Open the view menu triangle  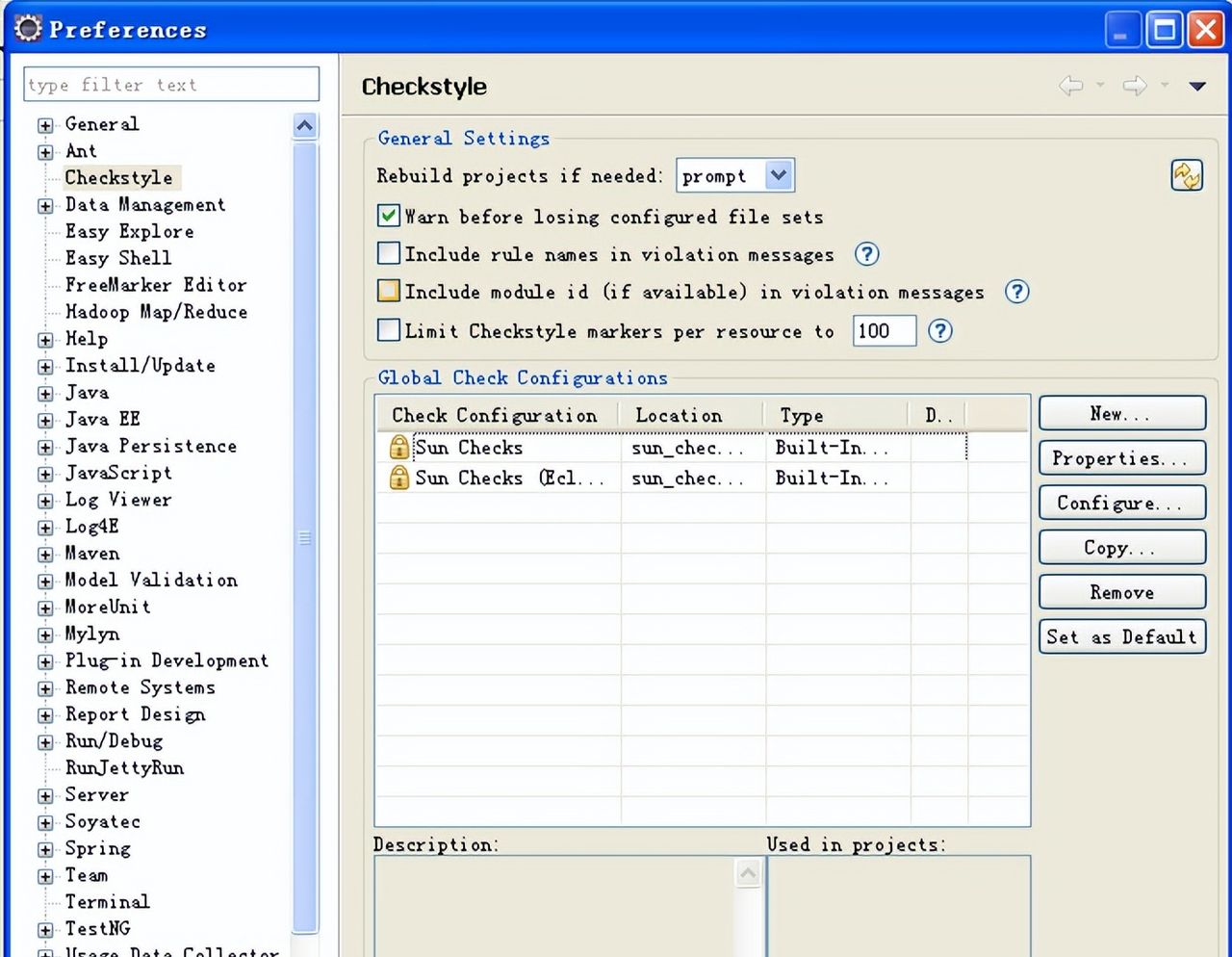coord(1197,87)
